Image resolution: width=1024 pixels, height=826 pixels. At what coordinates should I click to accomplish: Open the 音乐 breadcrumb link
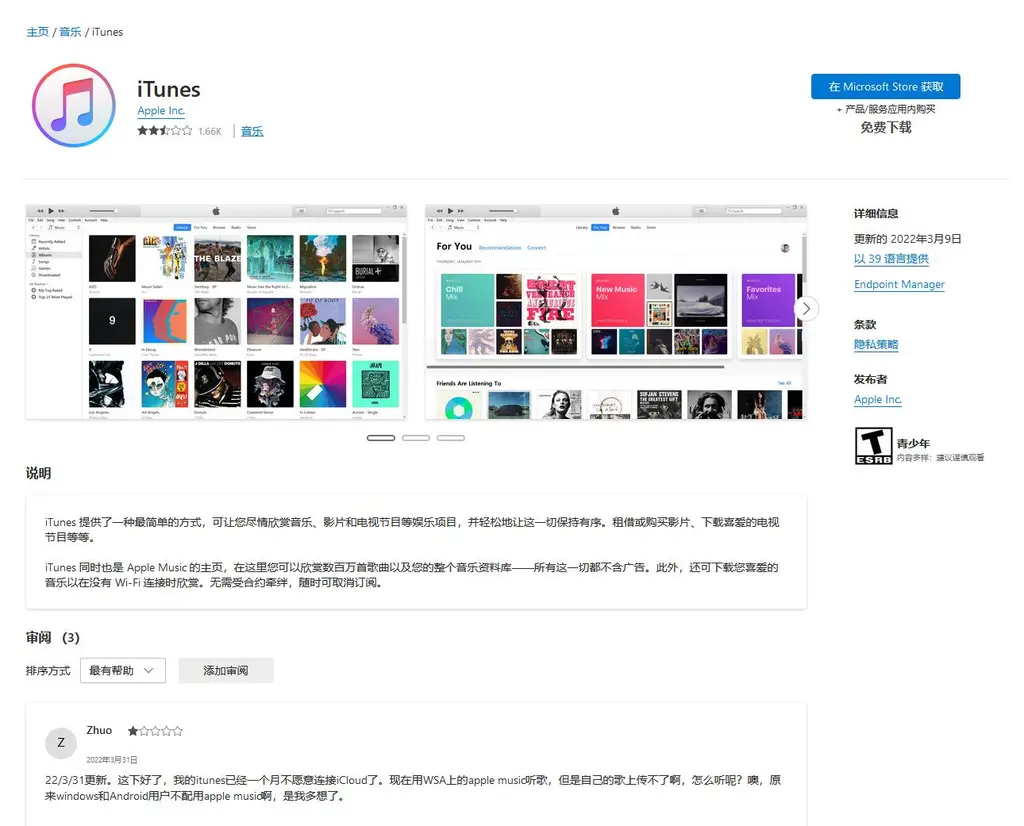point(70,32)
